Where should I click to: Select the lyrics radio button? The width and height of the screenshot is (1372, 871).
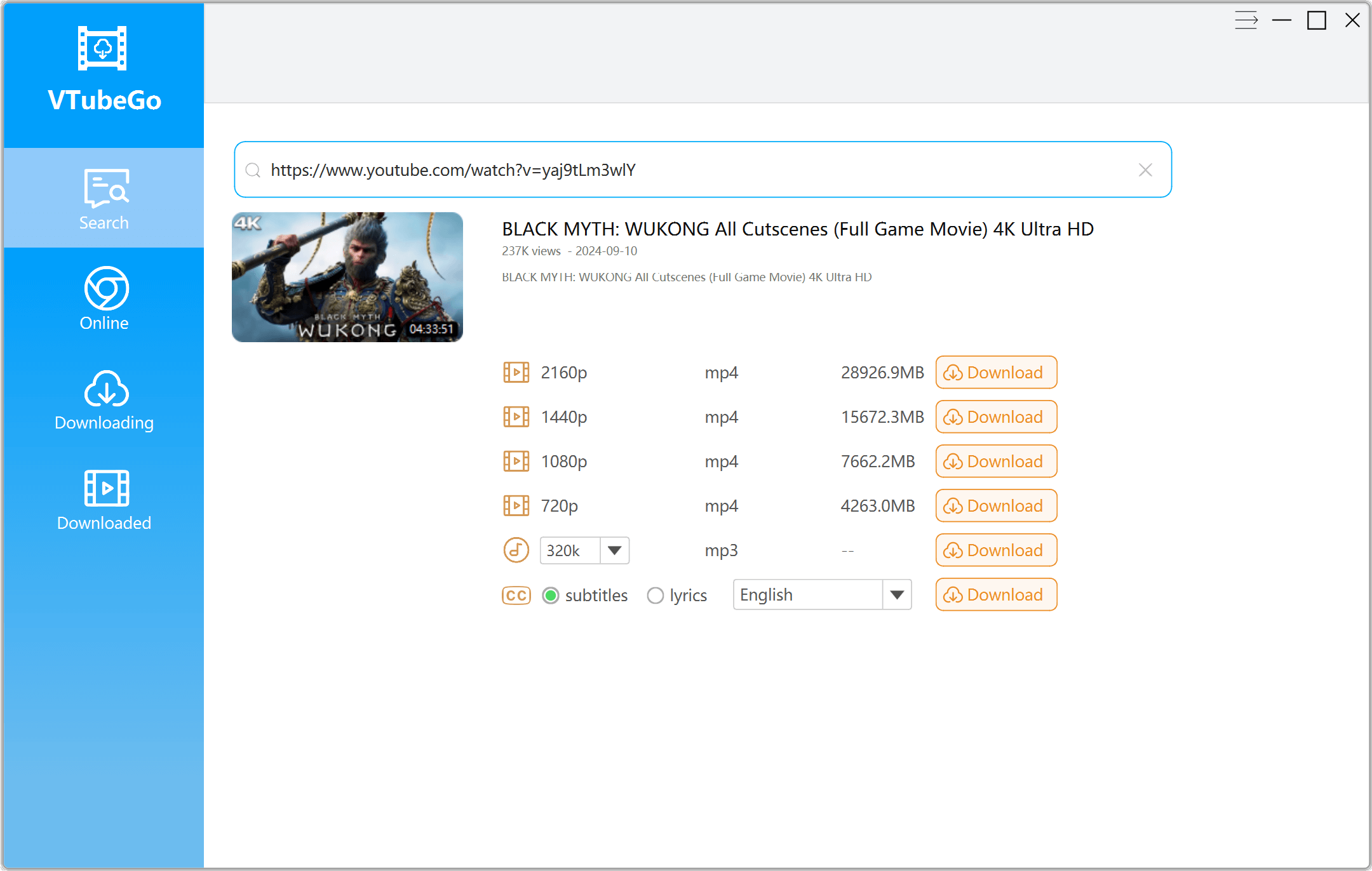pyautogui.click(x=656, y=595)
